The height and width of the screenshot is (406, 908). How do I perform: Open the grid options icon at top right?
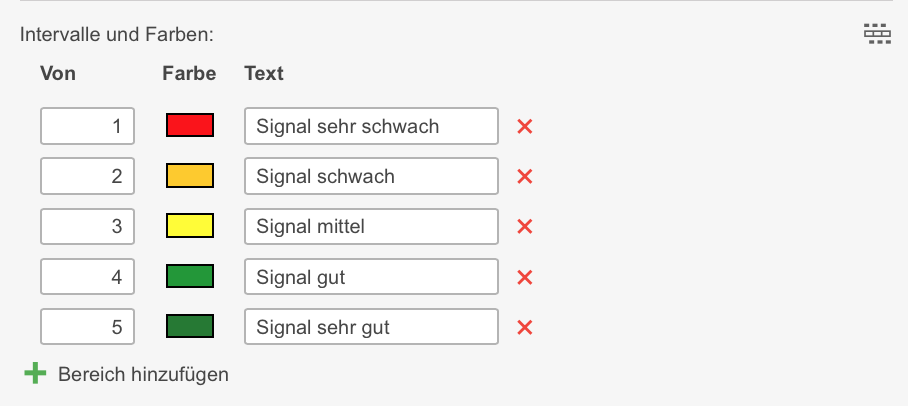point(877,35)
